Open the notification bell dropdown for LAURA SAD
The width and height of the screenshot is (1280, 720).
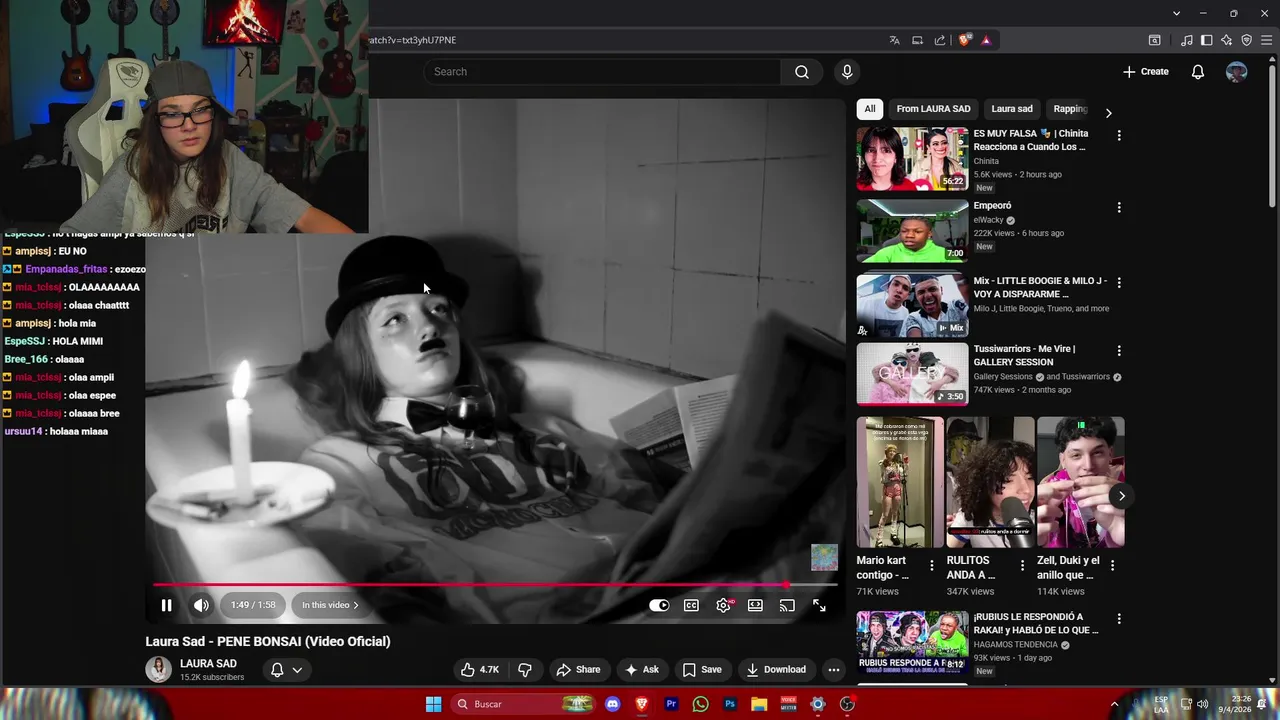(x=286, y=670)
